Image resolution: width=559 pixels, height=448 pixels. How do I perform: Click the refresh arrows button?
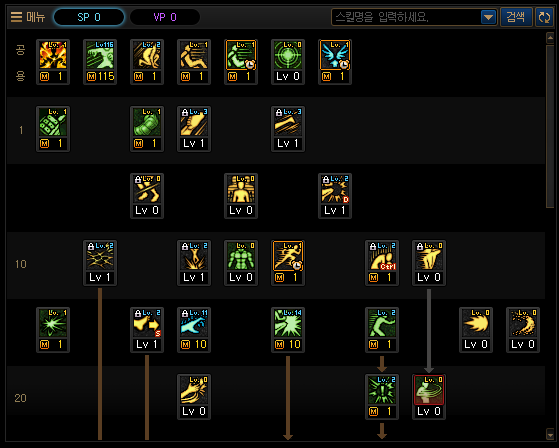pos(544,17)
